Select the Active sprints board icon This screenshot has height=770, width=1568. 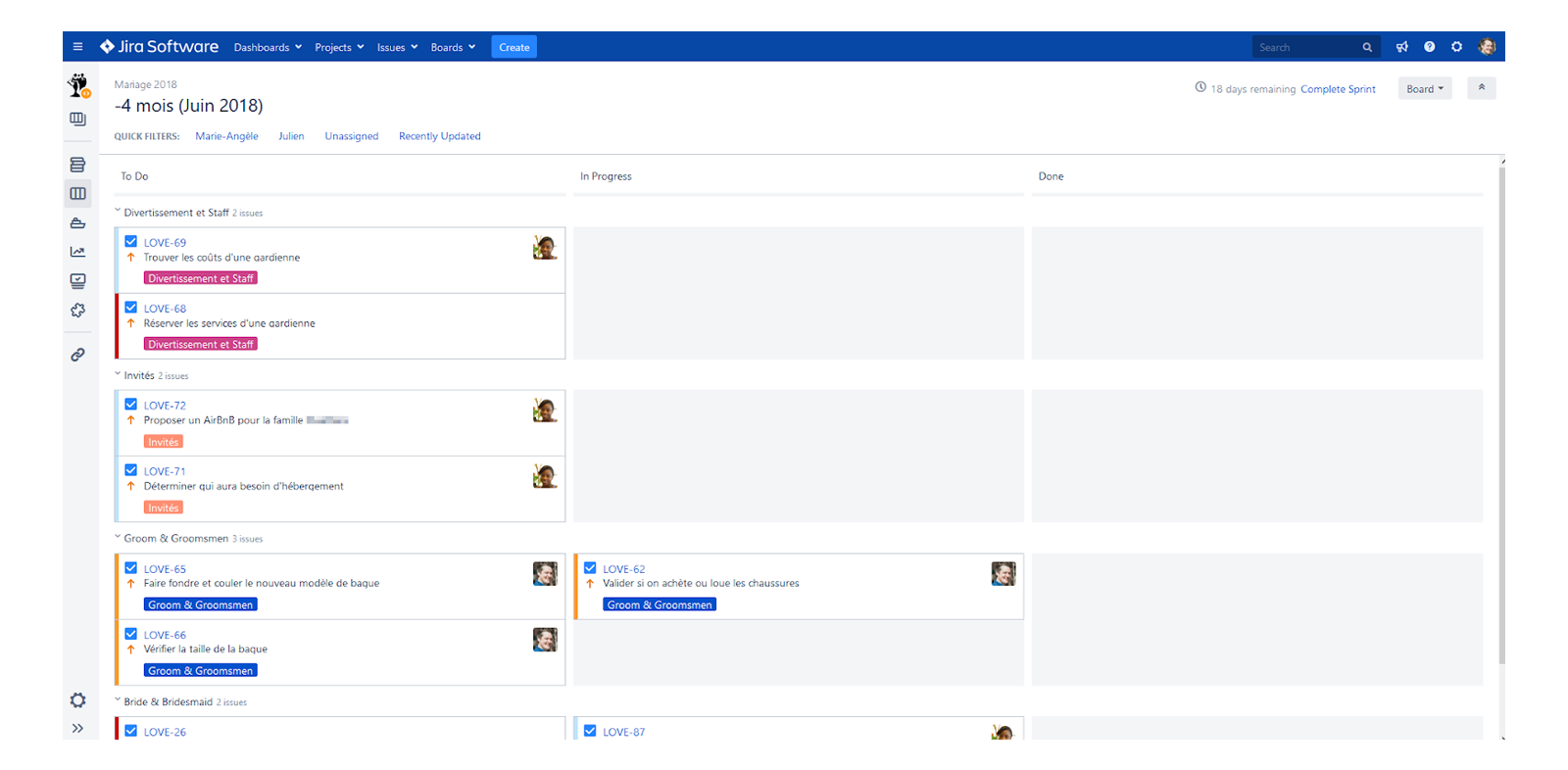(78, 194)
